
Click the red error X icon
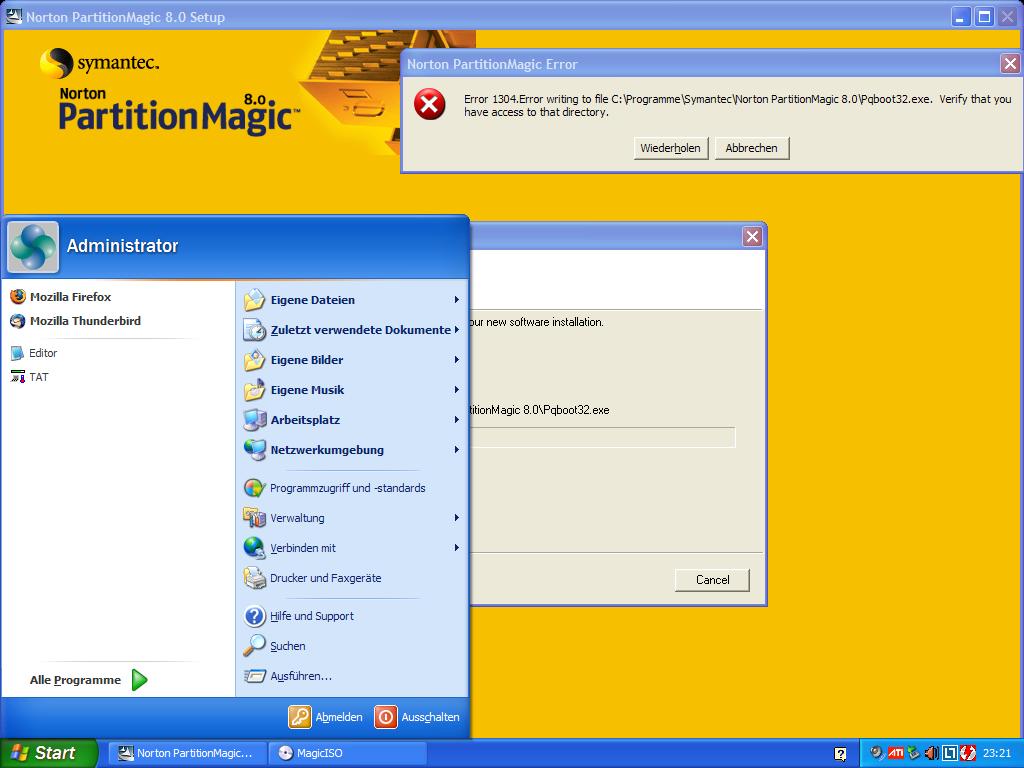[x=430, y=104]
